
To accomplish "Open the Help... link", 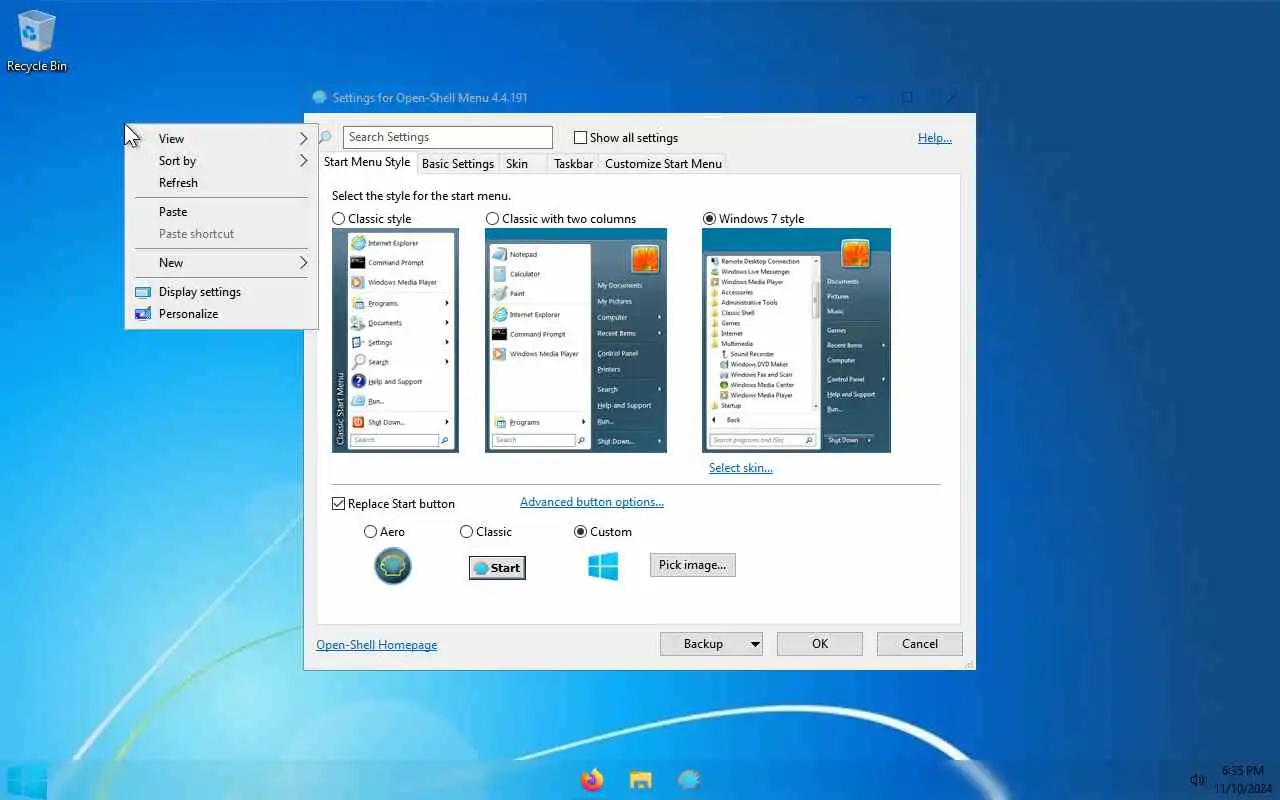I will (x=935, y=138).
